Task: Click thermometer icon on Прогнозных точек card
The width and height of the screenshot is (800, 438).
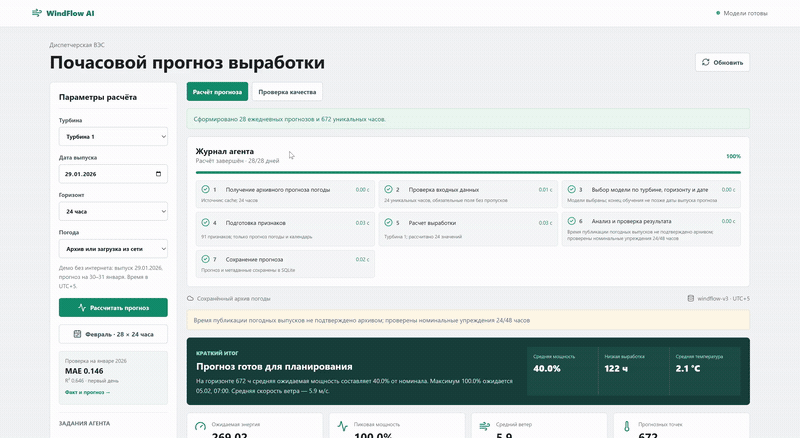Action: coord(627,426)
